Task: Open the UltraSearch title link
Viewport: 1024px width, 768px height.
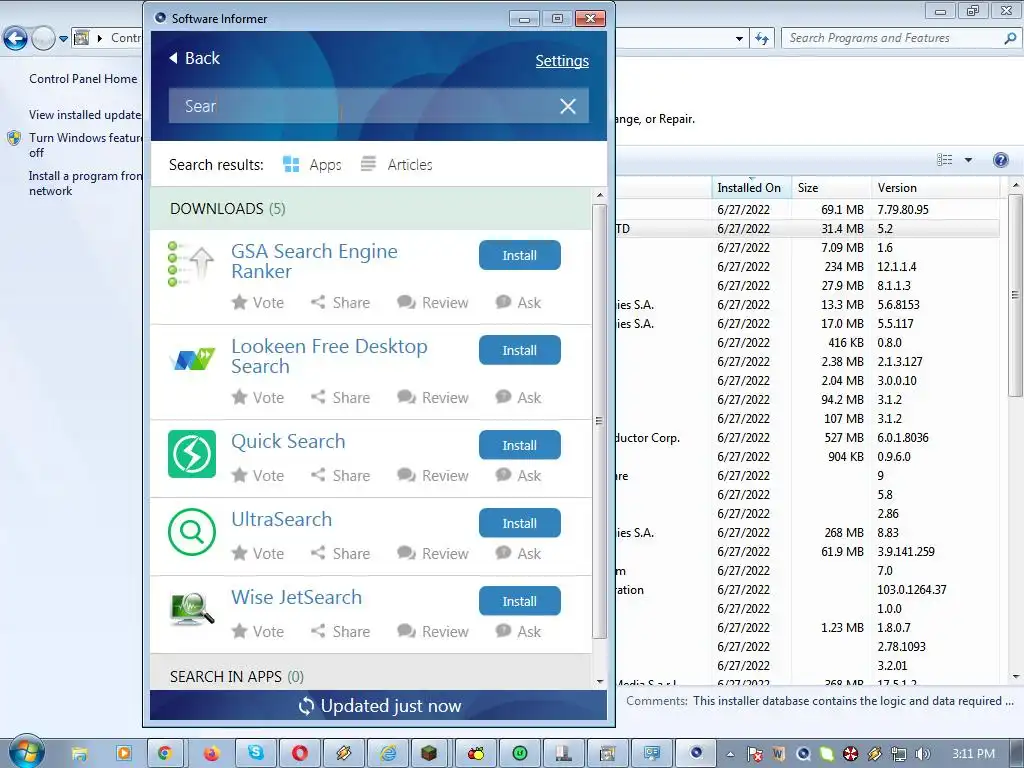Action: click(281, 519)
